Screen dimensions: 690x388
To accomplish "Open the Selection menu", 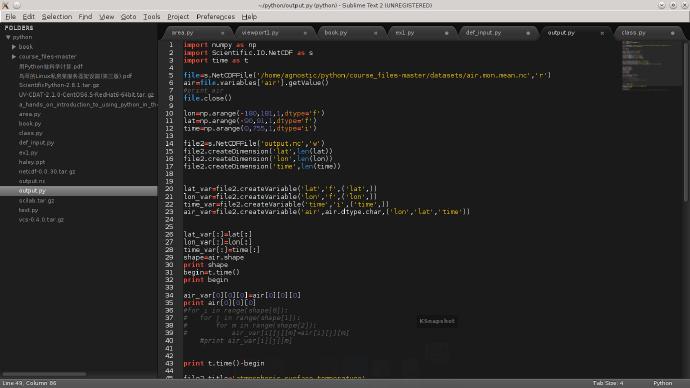I will [57, 17].
